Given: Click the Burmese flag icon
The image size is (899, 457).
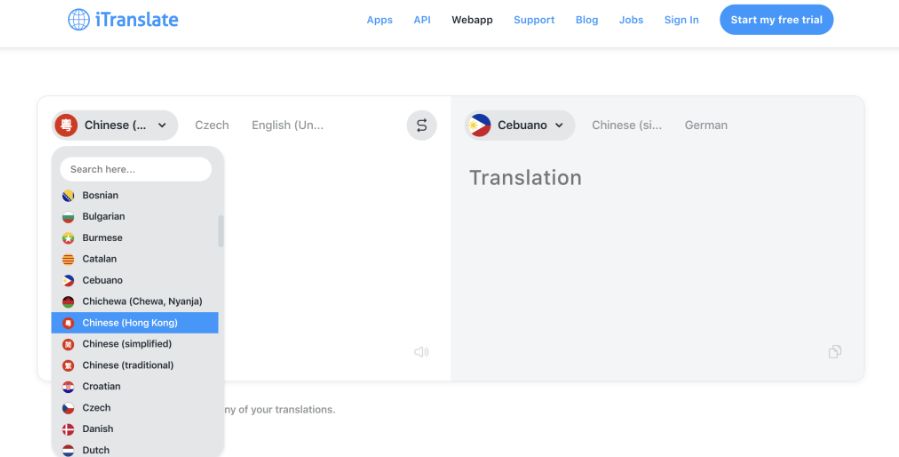Looking at the screenshot, I should tap(68, 238).
